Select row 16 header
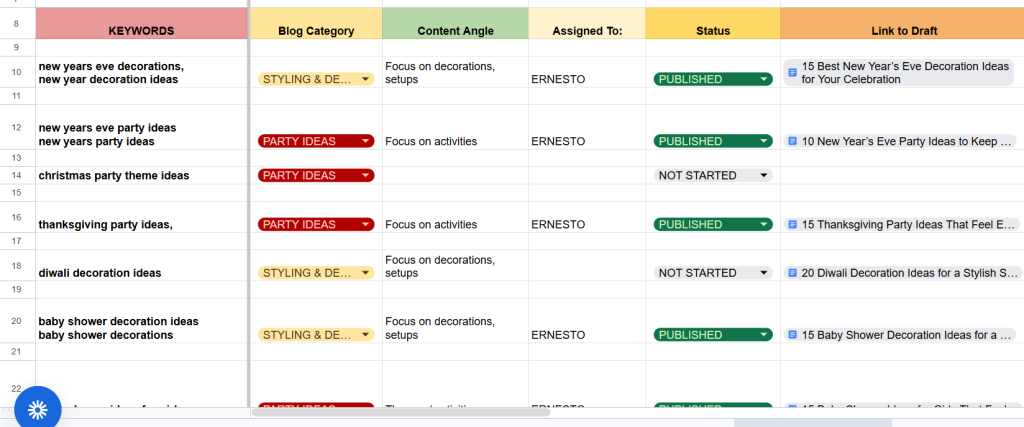The width and height of the screenshot is (1024, 427). [x=17, y=217]
